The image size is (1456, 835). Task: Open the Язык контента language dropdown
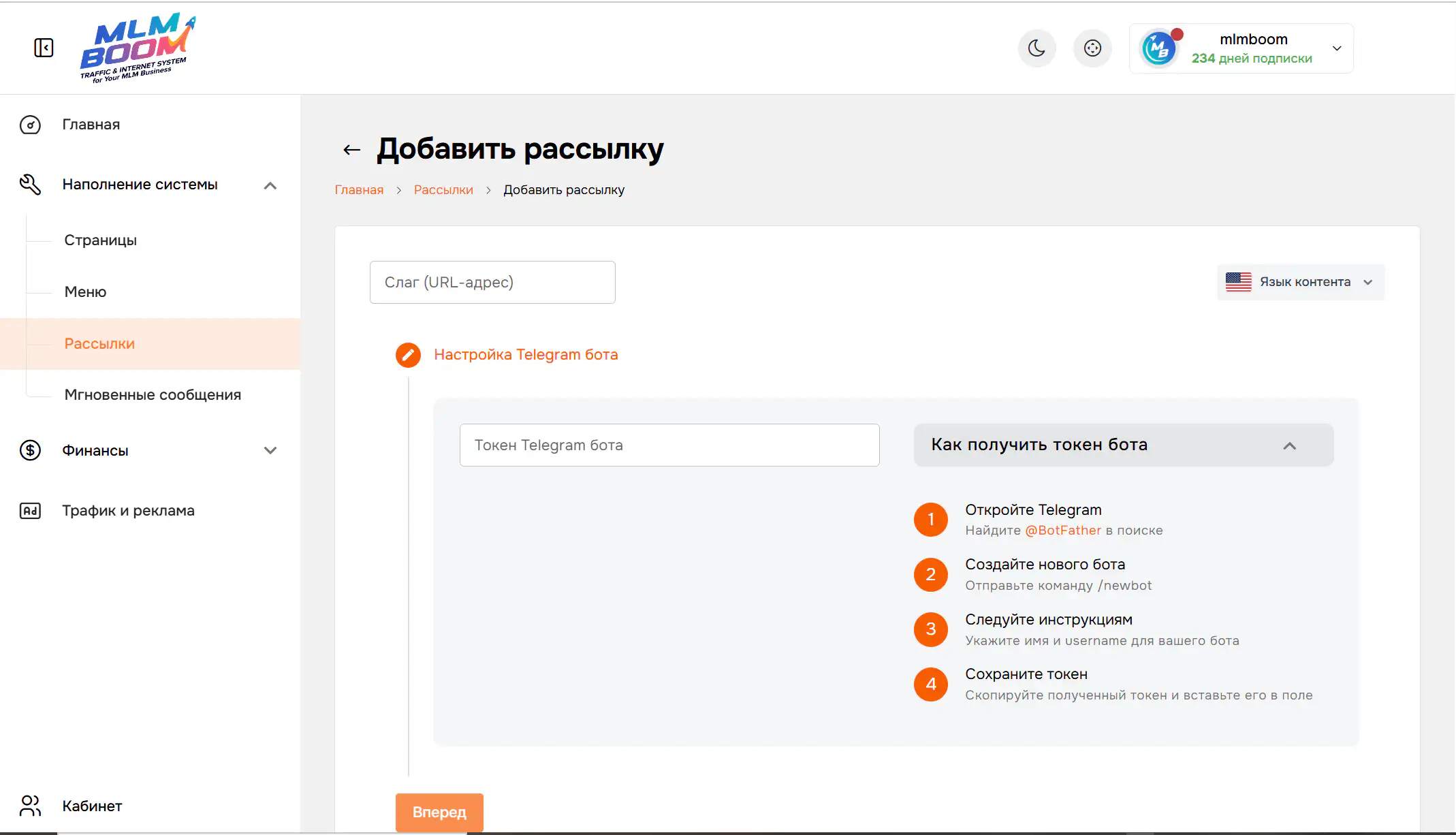1300,282
